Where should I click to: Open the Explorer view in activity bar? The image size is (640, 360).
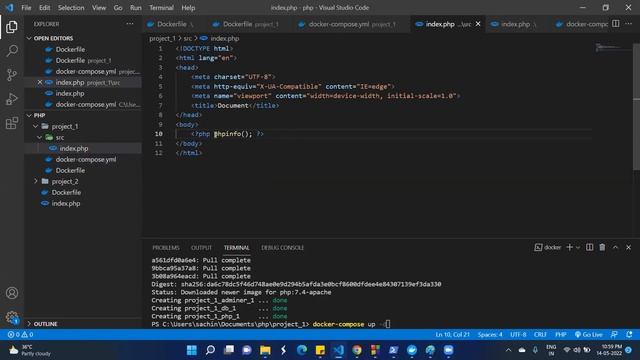(12, 27)
